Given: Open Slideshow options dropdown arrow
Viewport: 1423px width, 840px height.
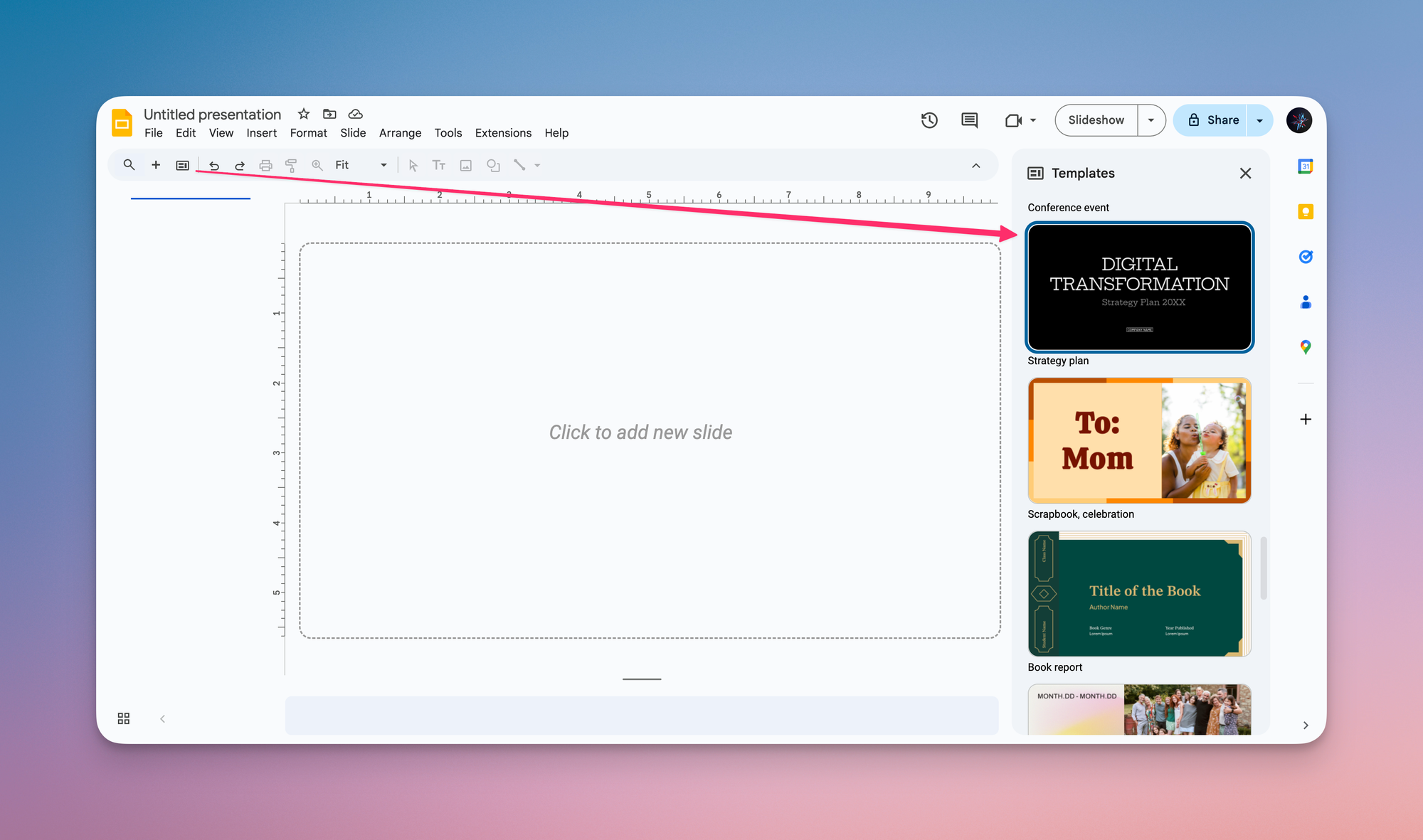Looking at the screenshot, I should click(x=1150, y=120).
